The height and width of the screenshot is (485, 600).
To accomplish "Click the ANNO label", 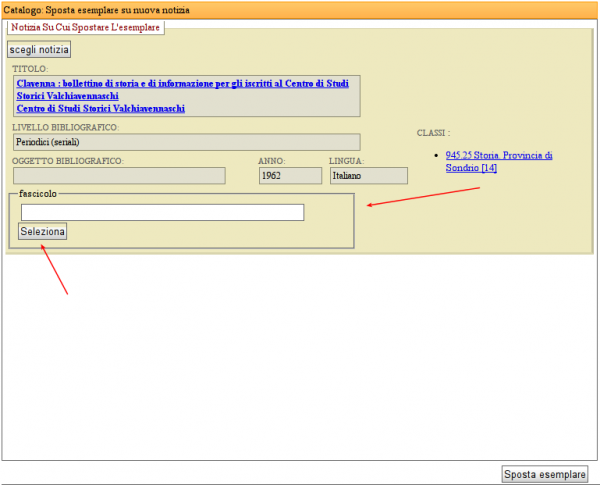I will tap(271, 160).
